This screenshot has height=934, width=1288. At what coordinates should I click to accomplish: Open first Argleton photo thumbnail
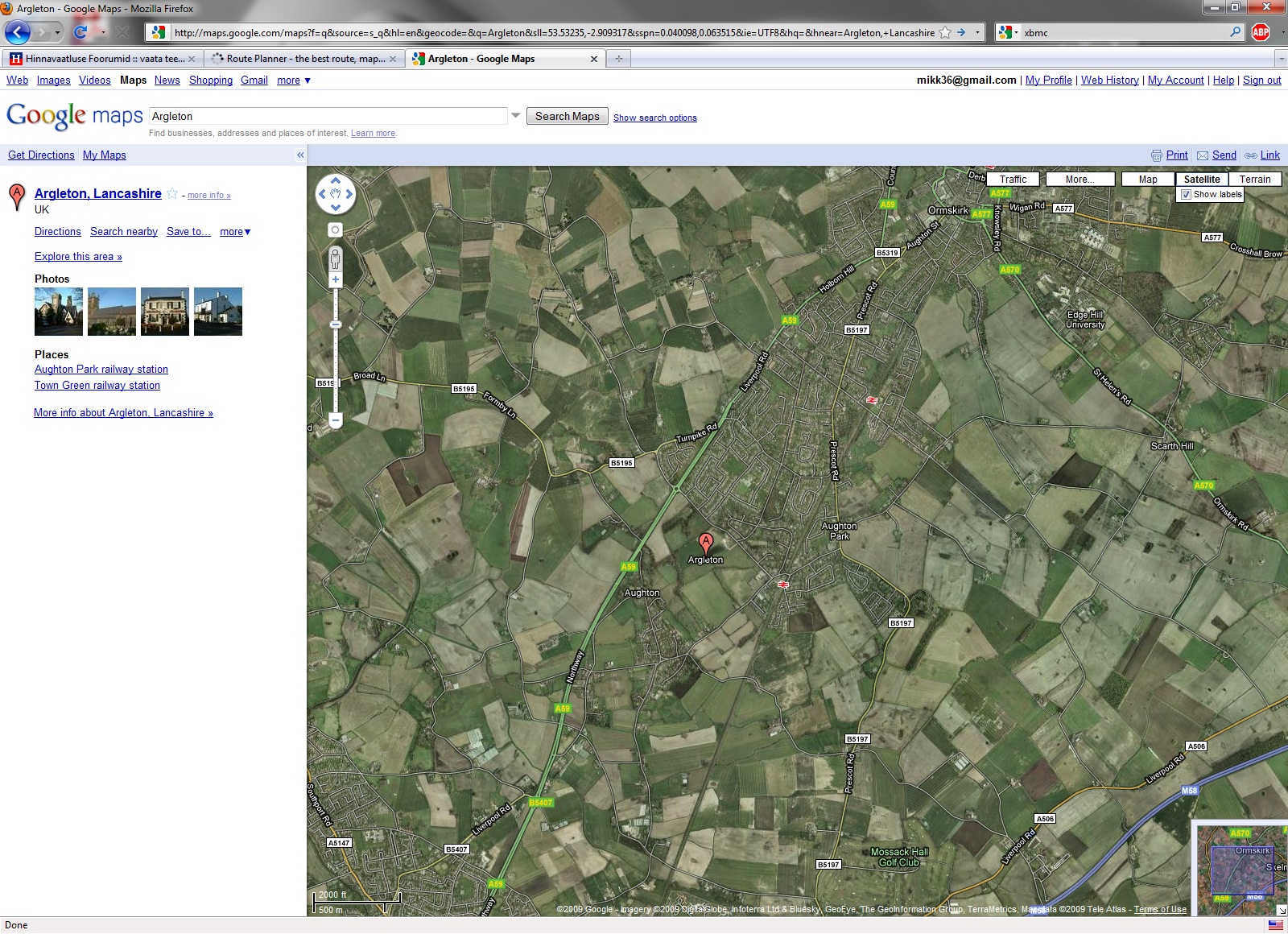pyautogui.click(x=59, y=312)
